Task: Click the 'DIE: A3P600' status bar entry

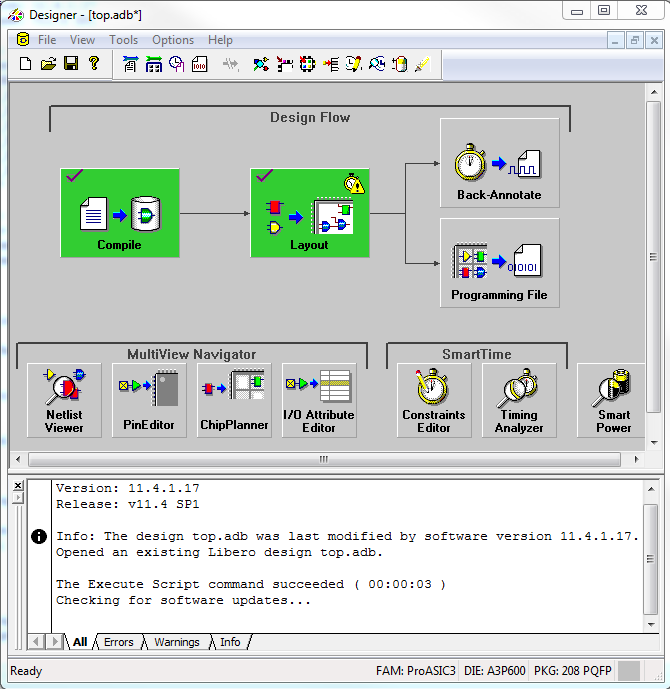Action: (x=494, y=671)
